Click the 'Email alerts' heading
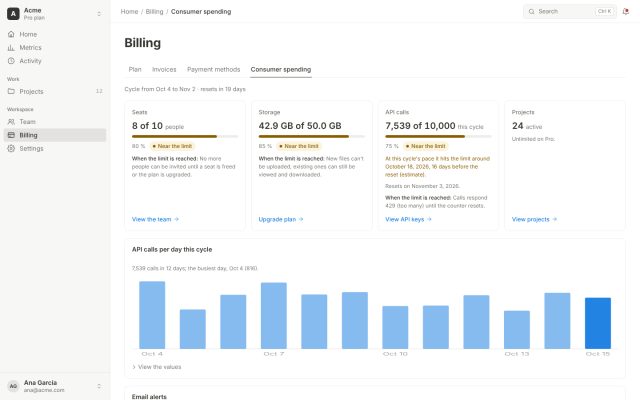 (149, 396)
